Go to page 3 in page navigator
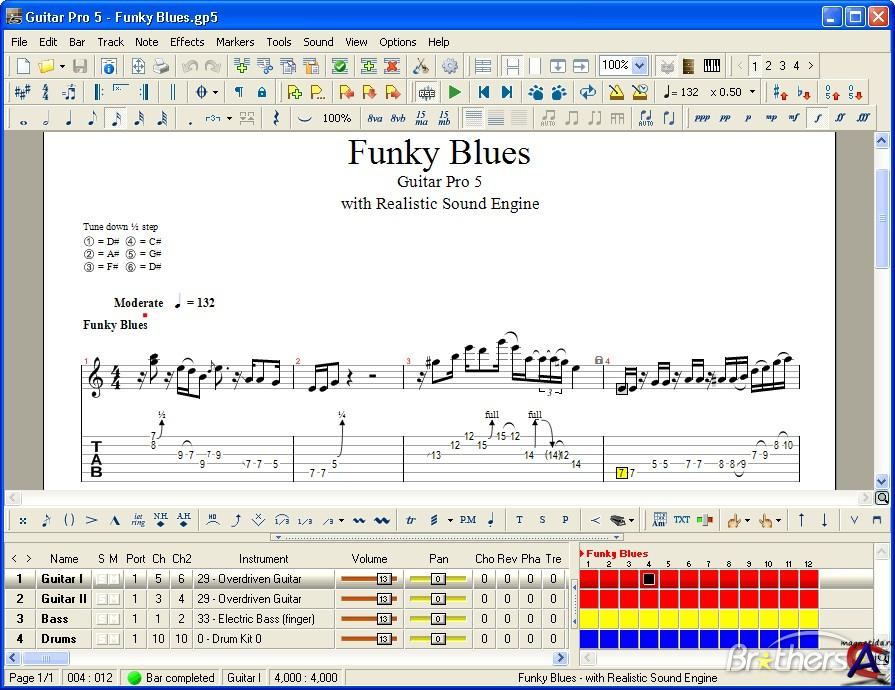Image resolution: width=895 pixels, height=690 pixels. point(783,66)
